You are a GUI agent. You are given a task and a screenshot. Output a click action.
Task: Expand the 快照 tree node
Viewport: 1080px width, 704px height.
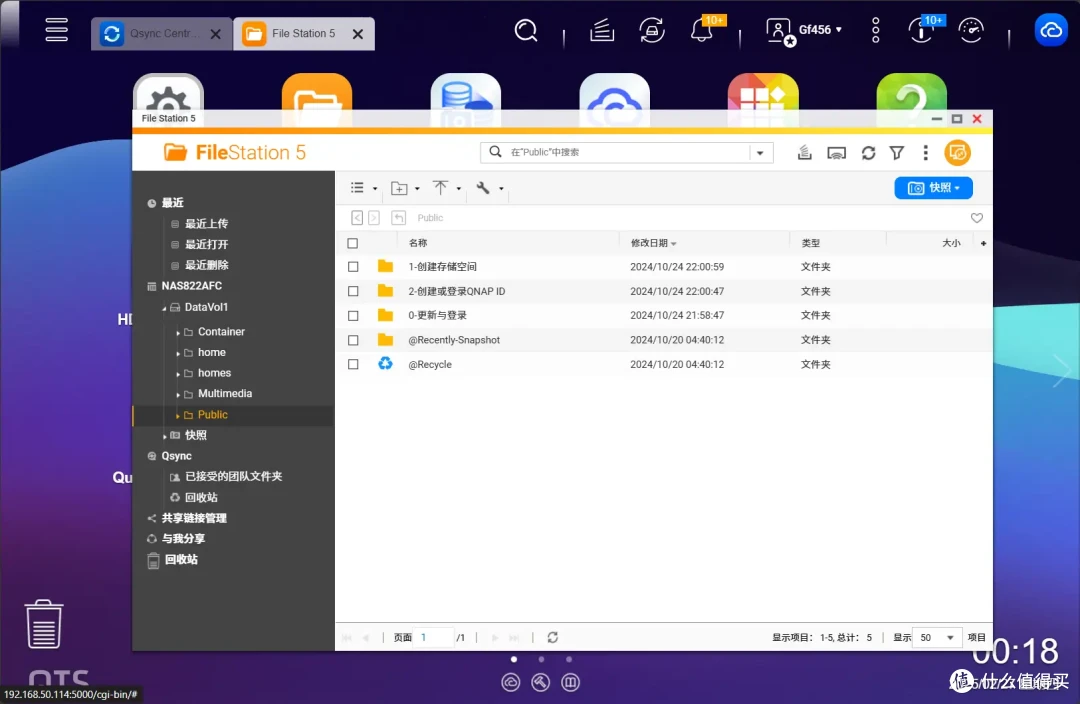pyautogui.click(x=164, y=436)
